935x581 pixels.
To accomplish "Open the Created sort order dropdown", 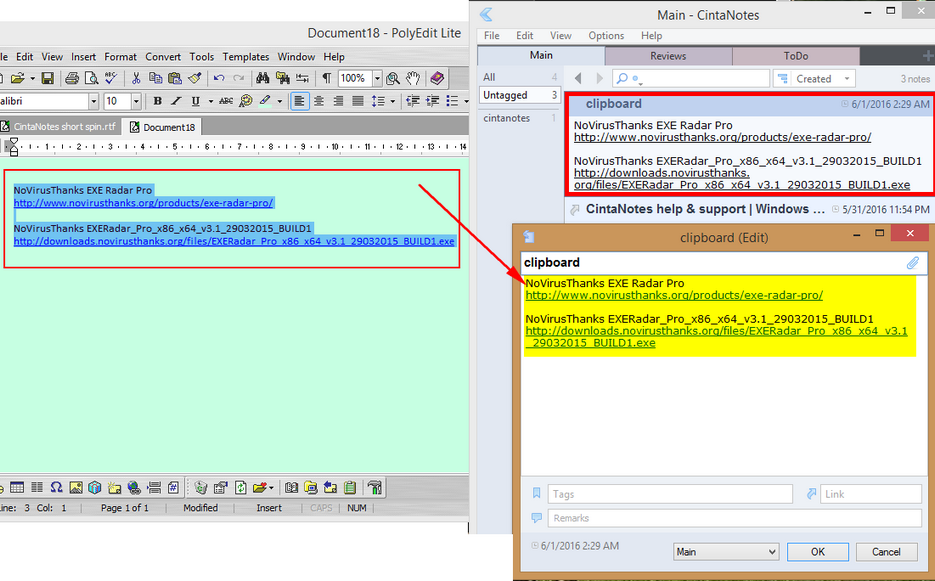I will (x=815, y=78).
